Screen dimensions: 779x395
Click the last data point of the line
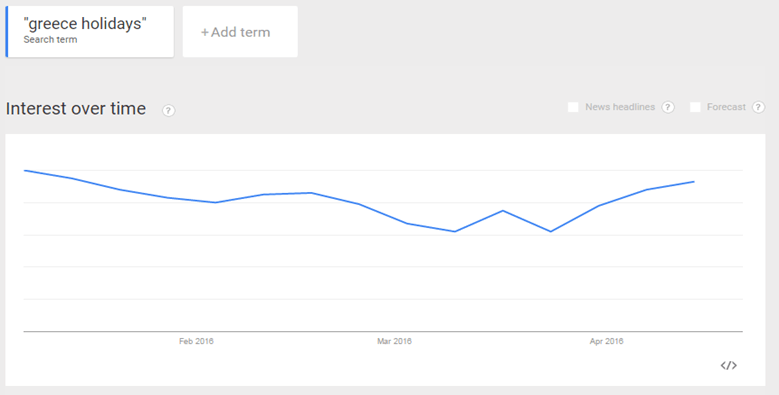(694, 182)
